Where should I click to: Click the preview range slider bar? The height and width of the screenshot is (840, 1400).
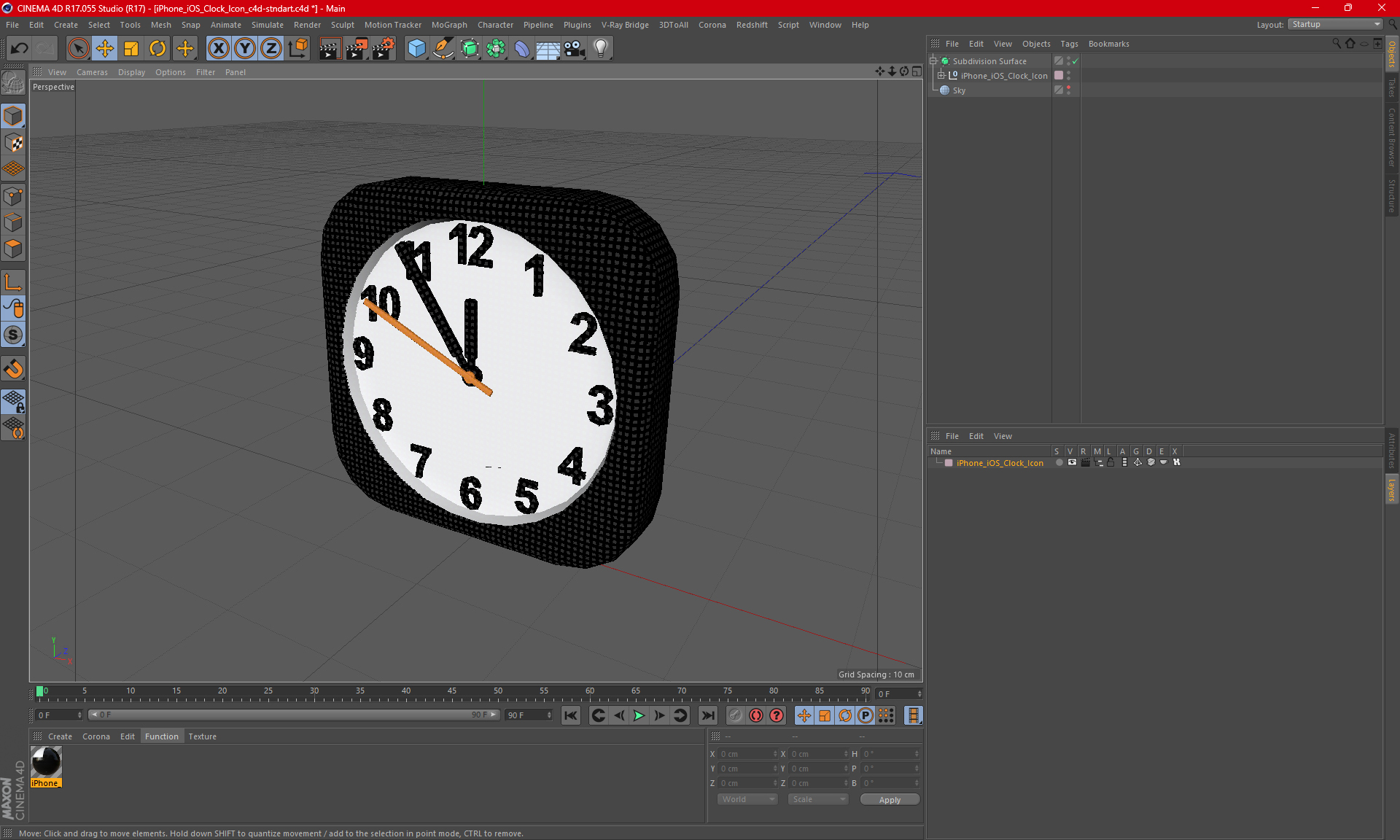[295, 715]
